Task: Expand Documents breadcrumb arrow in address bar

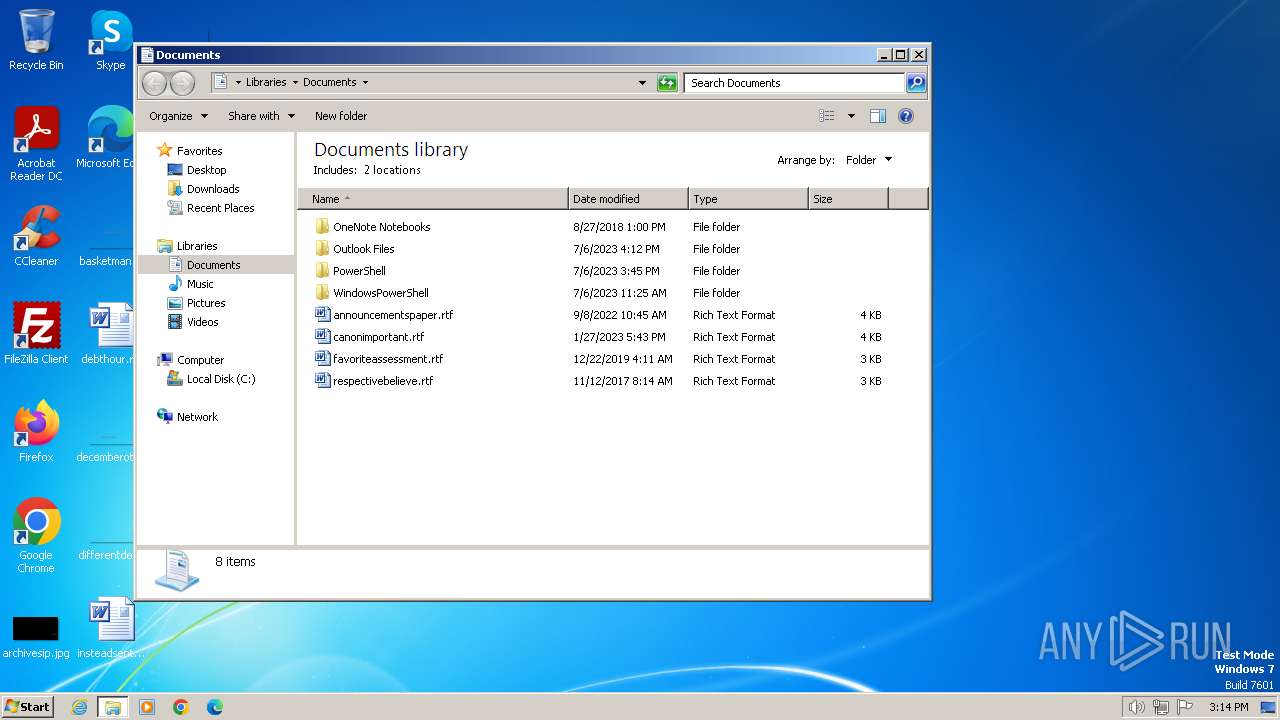Action: coord(365,83)
